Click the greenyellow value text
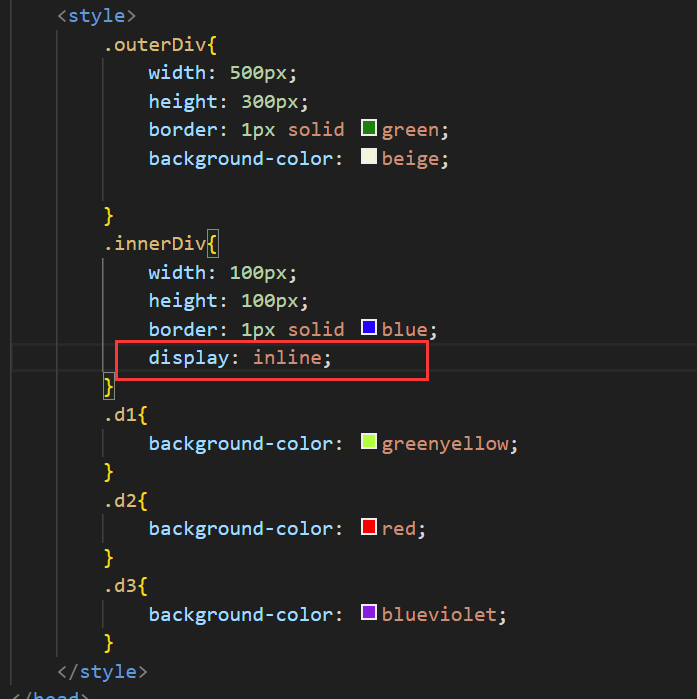 tap(444, 443)
